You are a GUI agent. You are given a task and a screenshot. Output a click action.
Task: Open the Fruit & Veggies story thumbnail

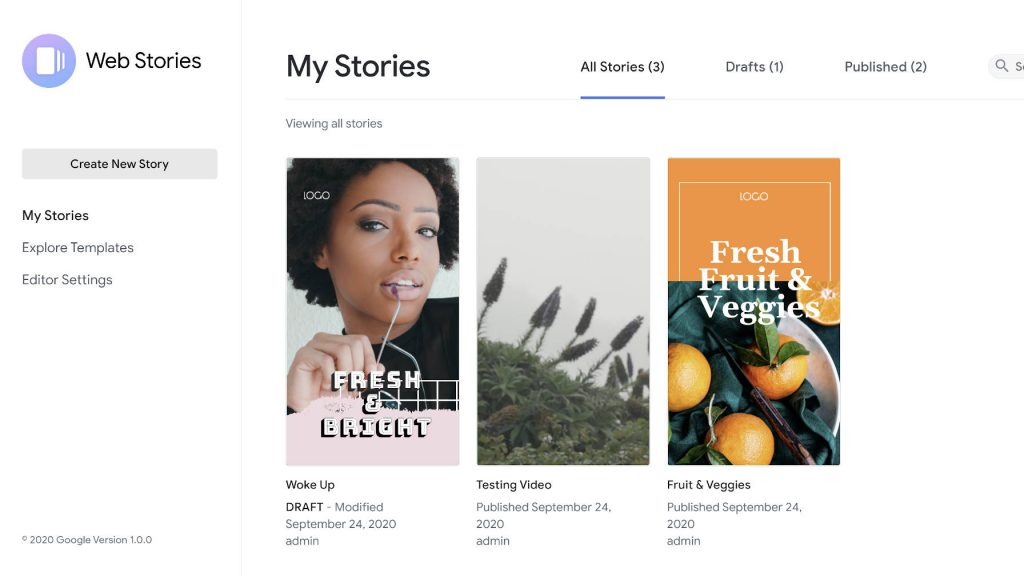point(753,311)
